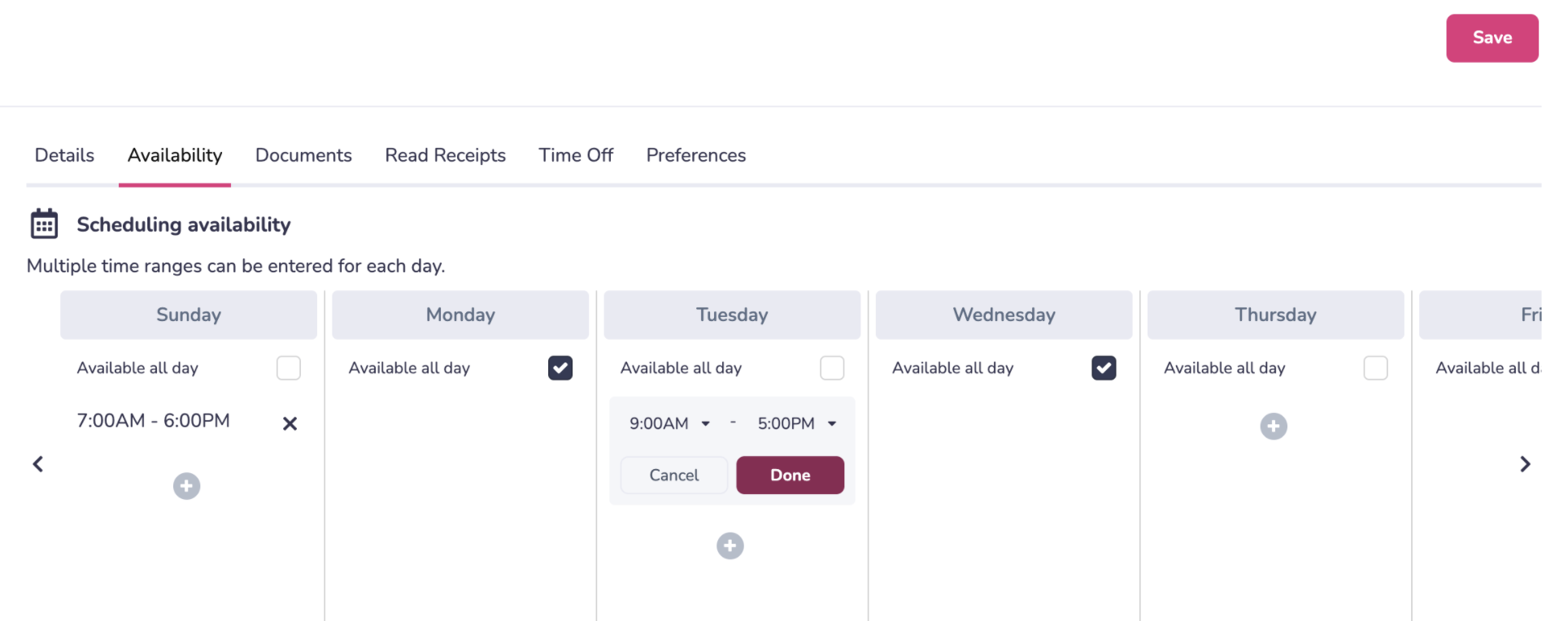Check Available all day for Thursday
Viewport: 1568px width, 621px height.
(1375, 368)
